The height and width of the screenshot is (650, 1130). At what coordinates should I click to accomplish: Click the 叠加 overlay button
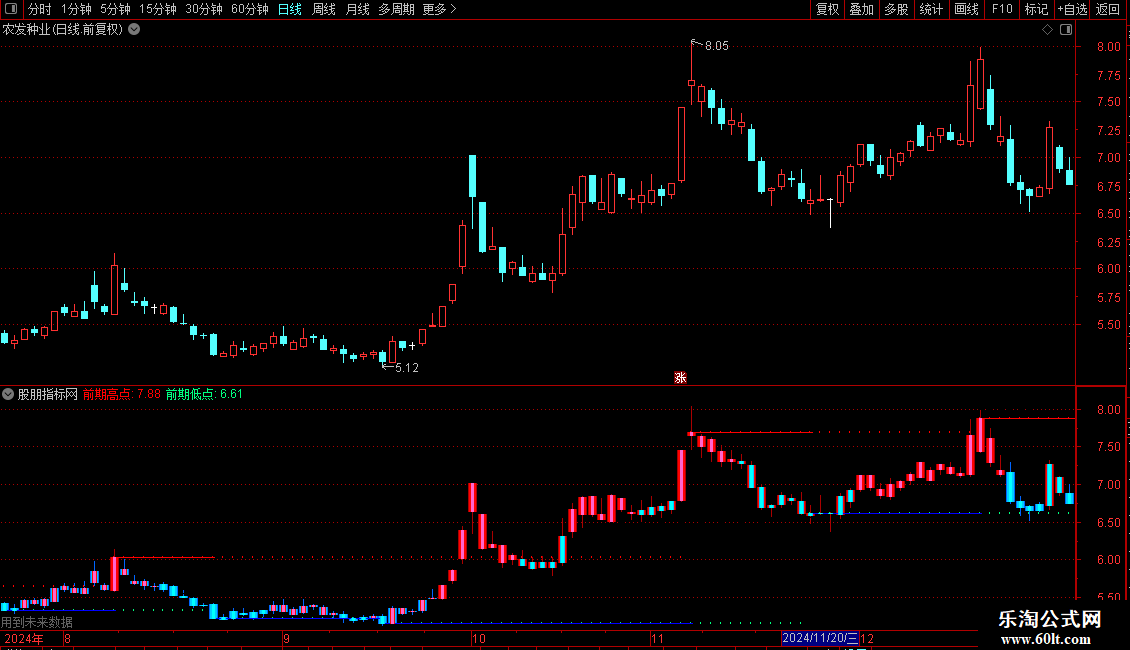tap(861, 9)
